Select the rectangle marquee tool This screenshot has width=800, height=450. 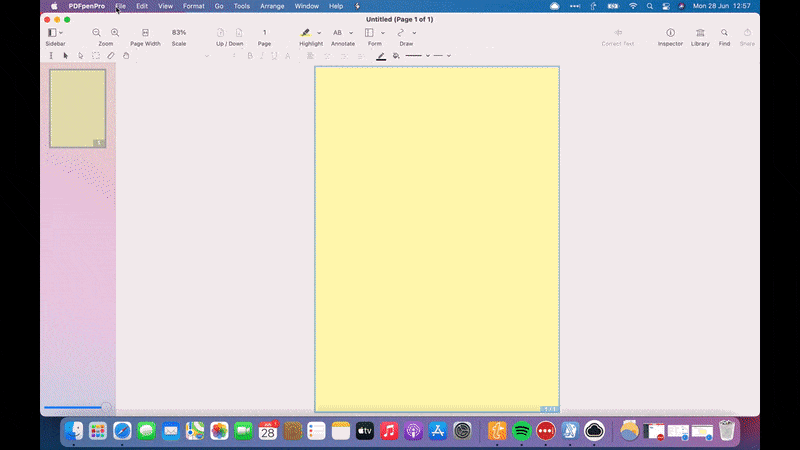96,56
